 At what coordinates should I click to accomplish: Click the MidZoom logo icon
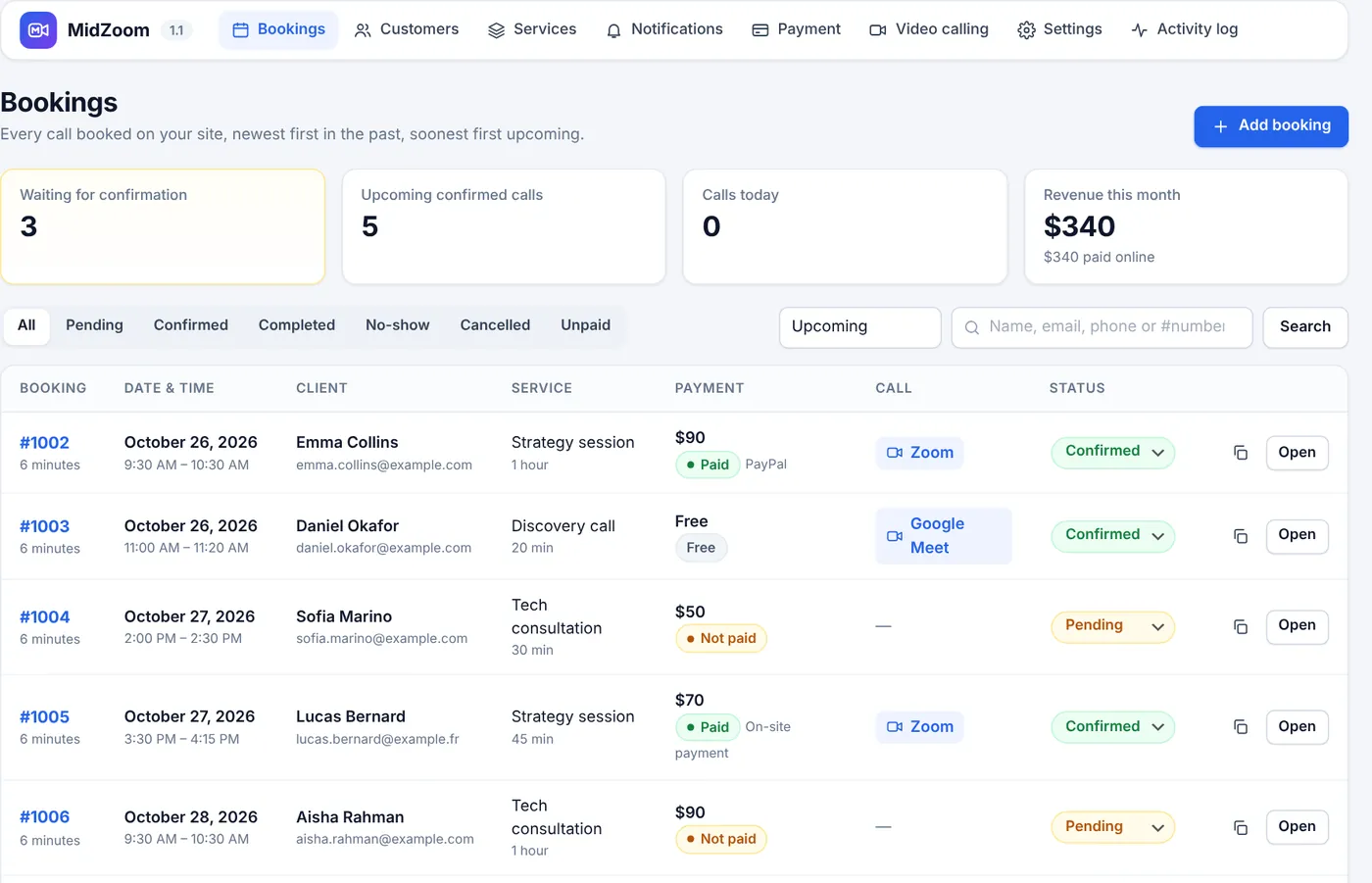point(38,30)
